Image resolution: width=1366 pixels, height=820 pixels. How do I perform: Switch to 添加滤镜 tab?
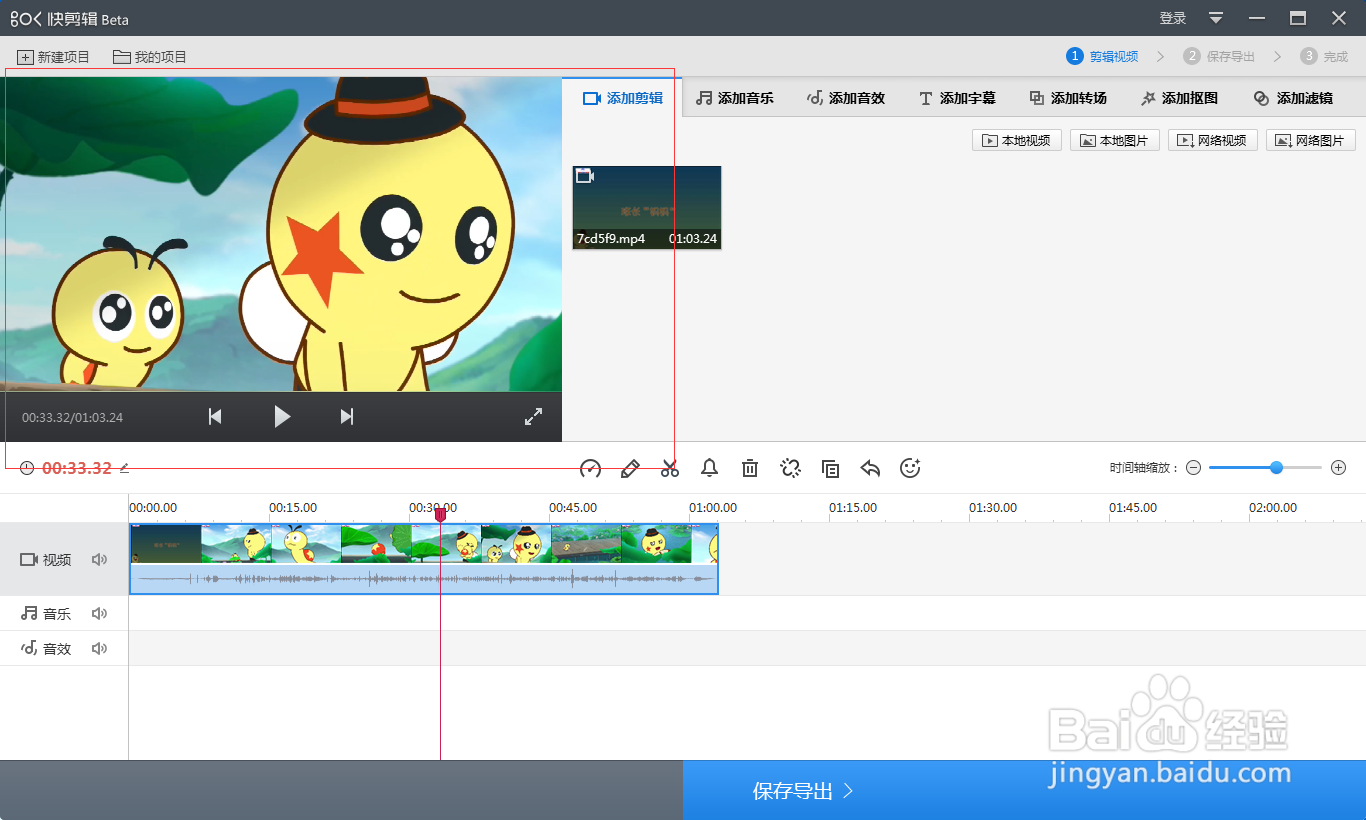pos(1293,98)
